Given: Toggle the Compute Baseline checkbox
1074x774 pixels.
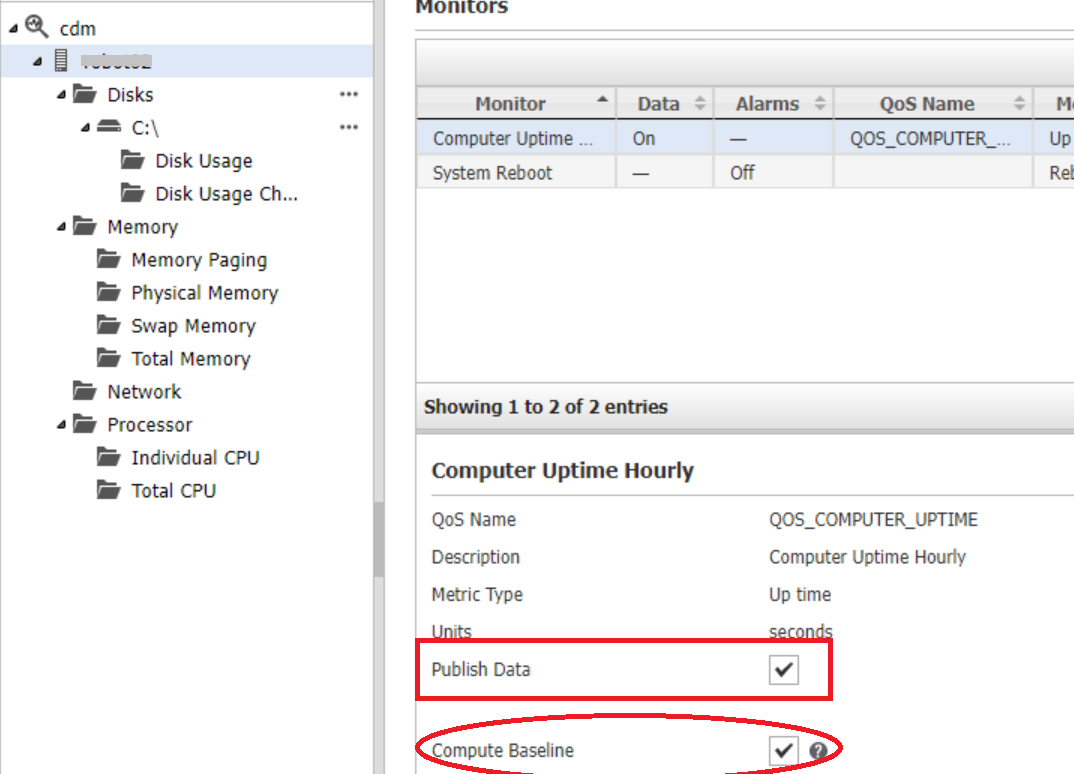Looking at the screenshot, I should pyautogui.click(x=784, y=751).
